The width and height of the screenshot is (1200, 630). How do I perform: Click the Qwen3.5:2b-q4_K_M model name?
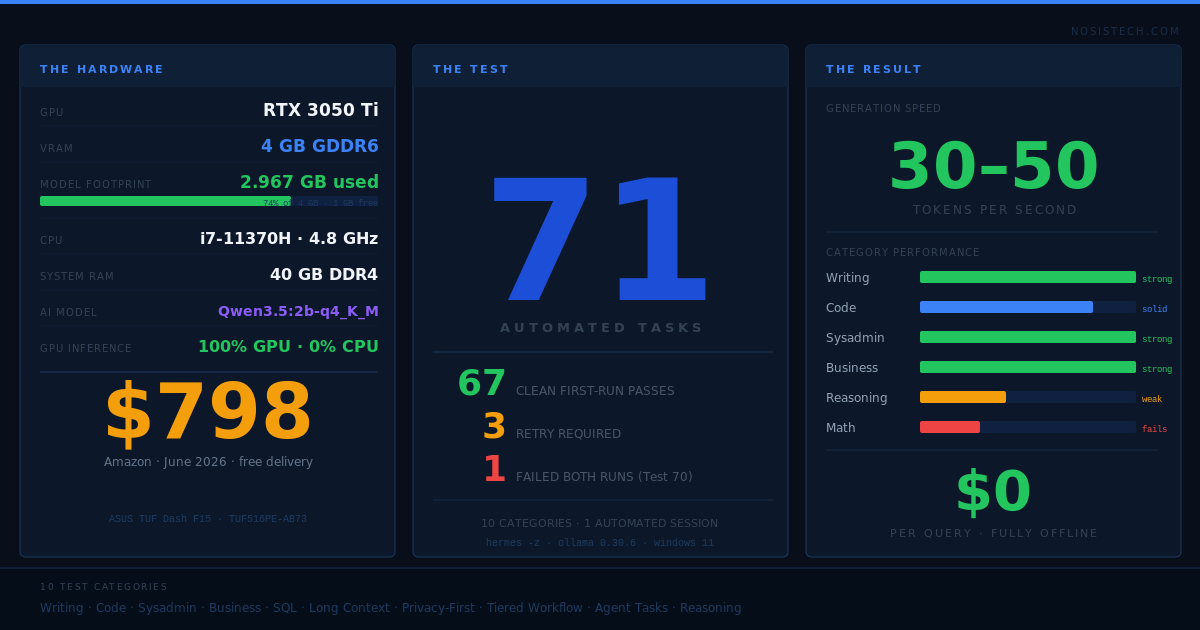298,311
